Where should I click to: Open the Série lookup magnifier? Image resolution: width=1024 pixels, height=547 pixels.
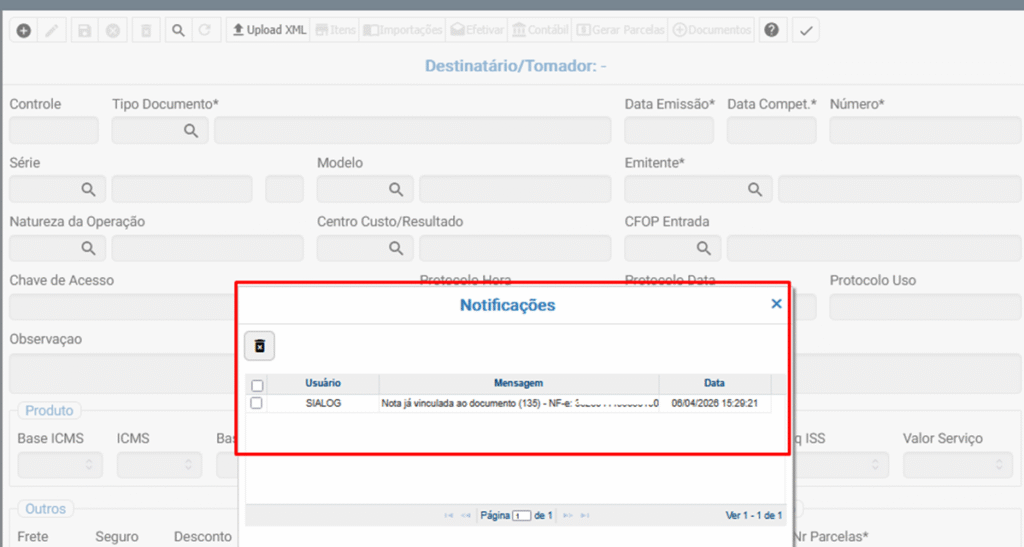(x=89, y=189)
